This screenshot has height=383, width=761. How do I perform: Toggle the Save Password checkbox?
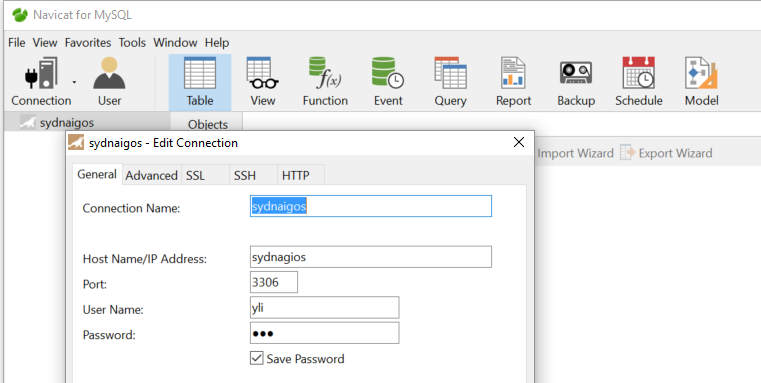coord(256,359)
